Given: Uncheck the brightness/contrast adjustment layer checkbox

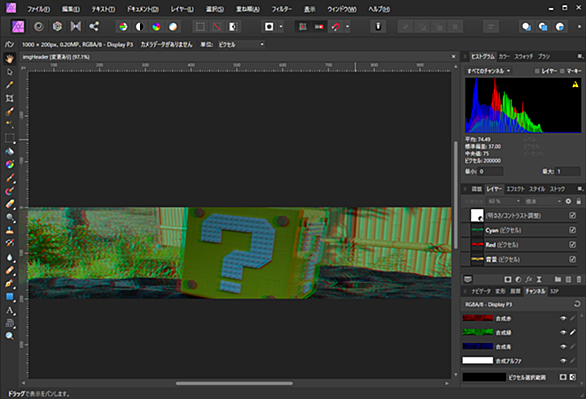Looking at the screenshot, I should coord(572,215).
